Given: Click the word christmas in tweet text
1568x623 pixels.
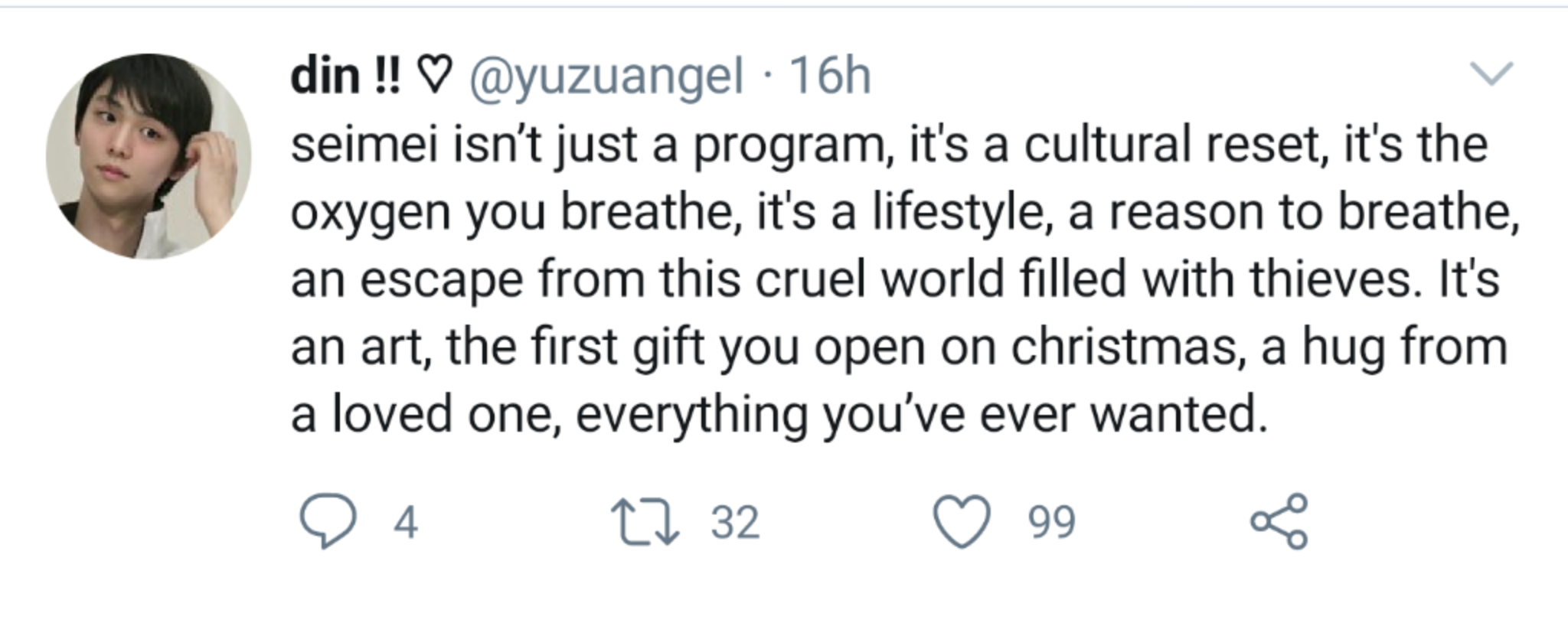Looking at the screenshot, I should pyautogui.click(x=1124, y=347).
